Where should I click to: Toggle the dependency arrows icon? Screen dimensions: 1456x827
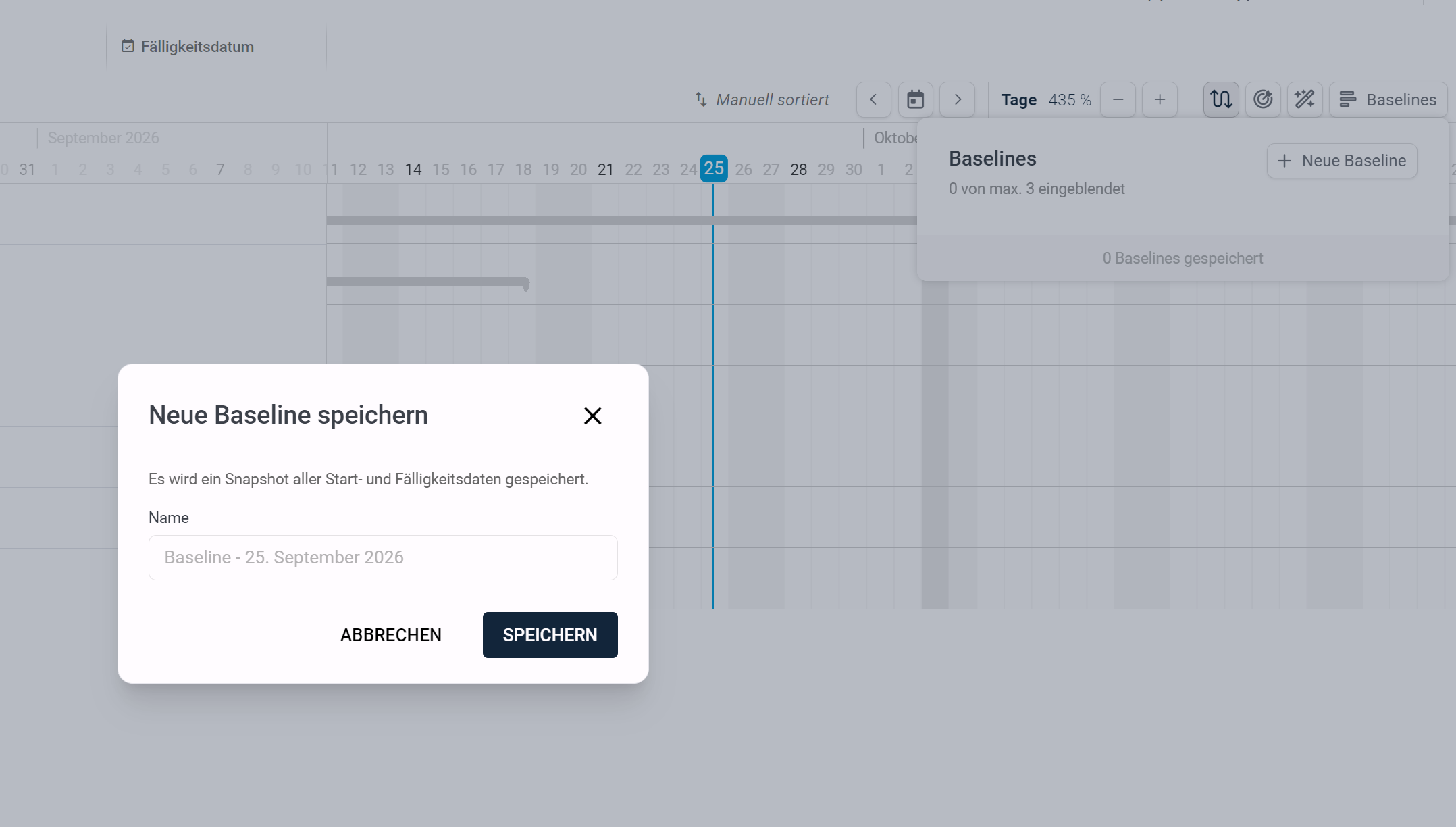1221,100
